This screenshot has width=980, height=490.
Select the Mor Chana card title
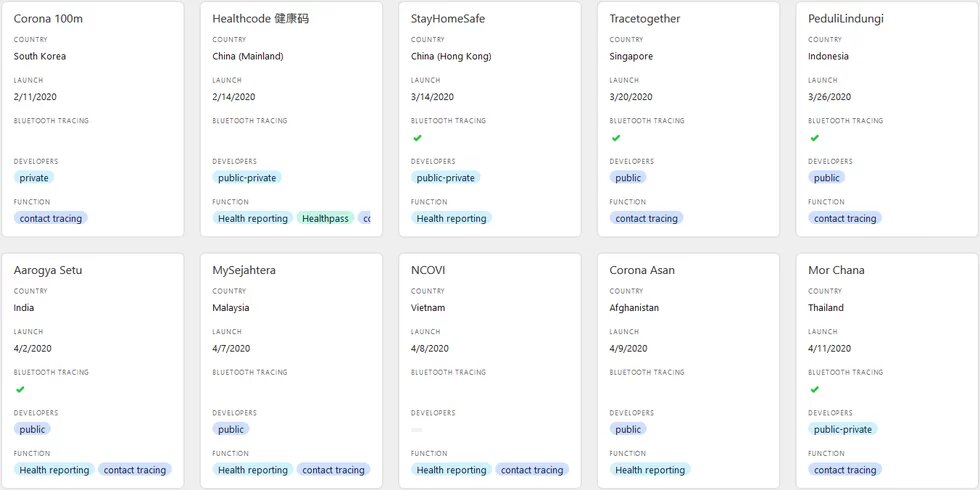point(836,270)
